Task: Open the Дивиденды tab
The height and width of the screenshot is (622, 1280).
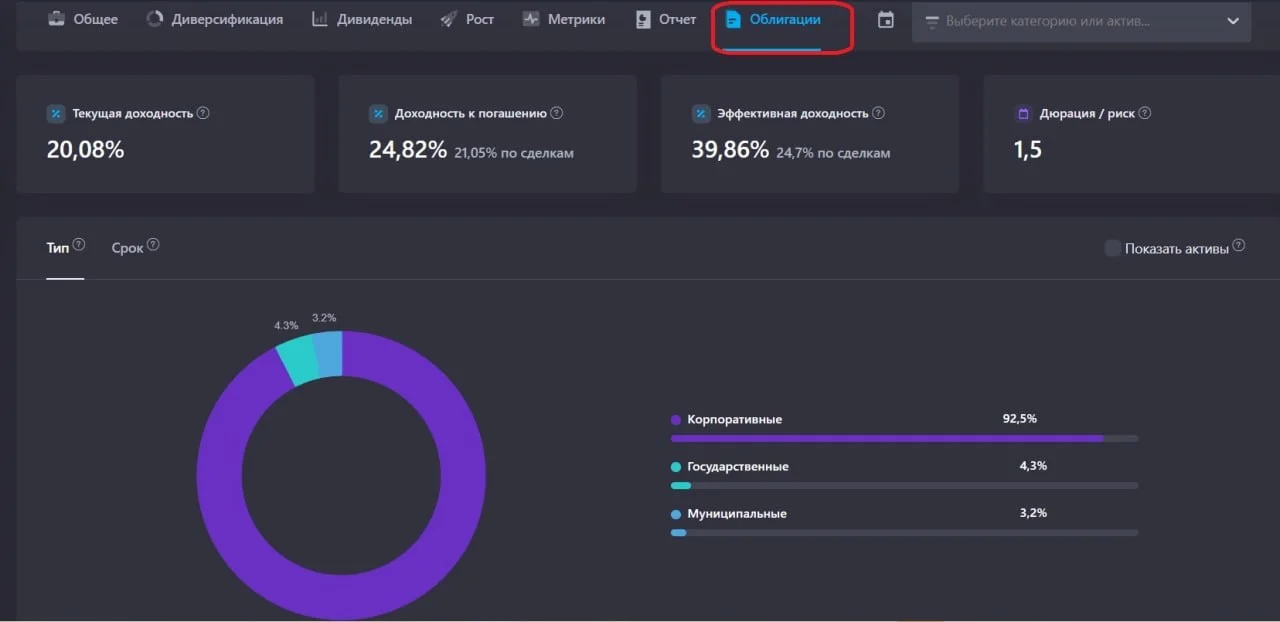Action: click(362, 19)
